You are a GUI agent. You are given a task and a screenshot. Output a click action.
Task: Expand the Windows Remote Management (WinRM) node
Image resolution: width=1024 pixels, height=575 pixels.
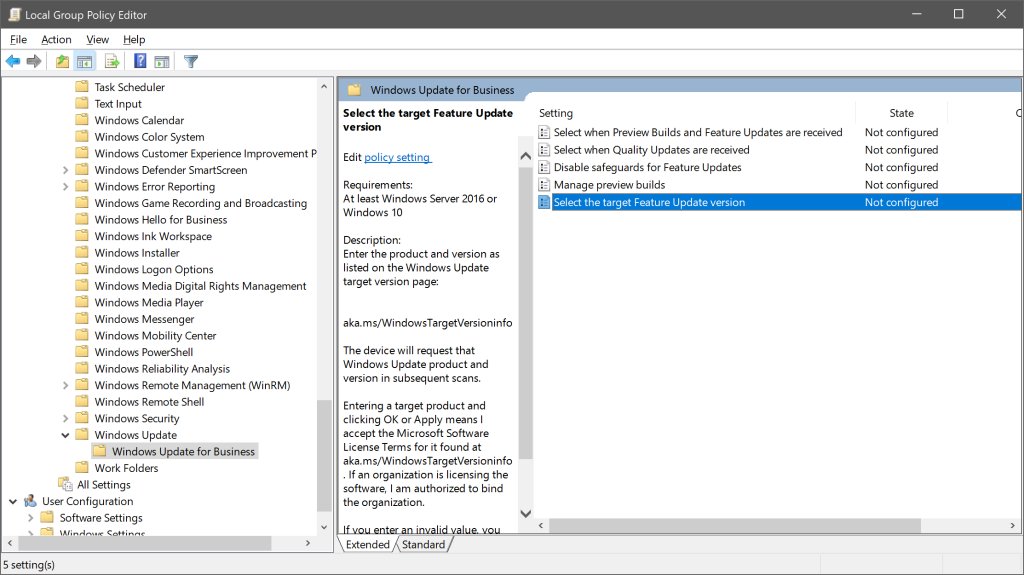coord(65,385)
